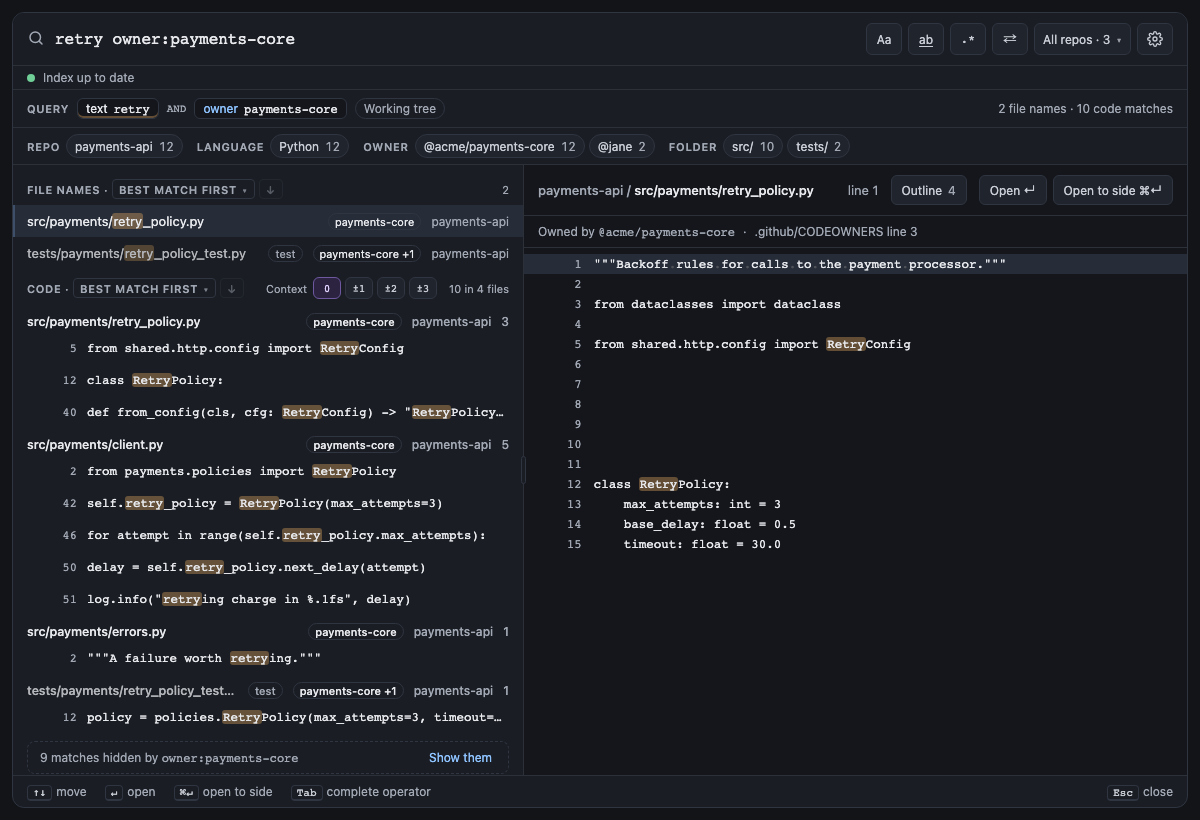The image size is (1200, 820).
Task: Click Esc close hint
Action: [1140, 792]
